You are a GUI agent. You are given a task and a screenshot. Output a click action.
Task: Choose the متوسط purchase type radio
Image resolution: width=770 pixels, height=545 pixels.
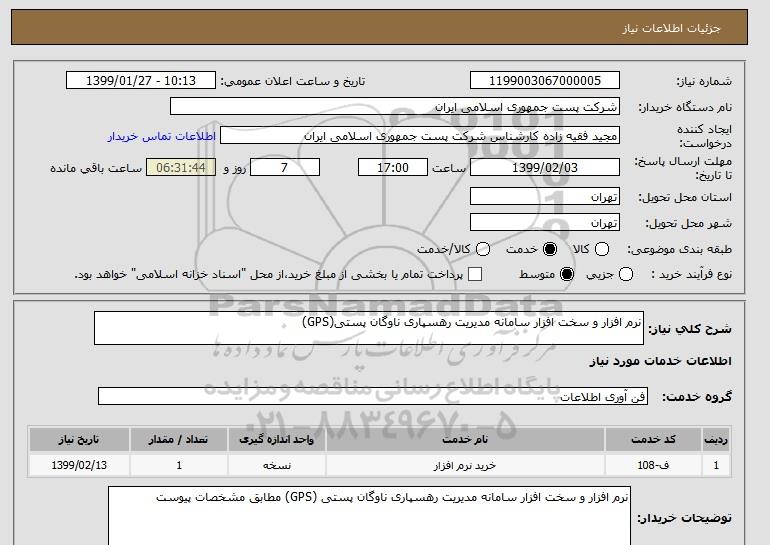tap(567, 274)
